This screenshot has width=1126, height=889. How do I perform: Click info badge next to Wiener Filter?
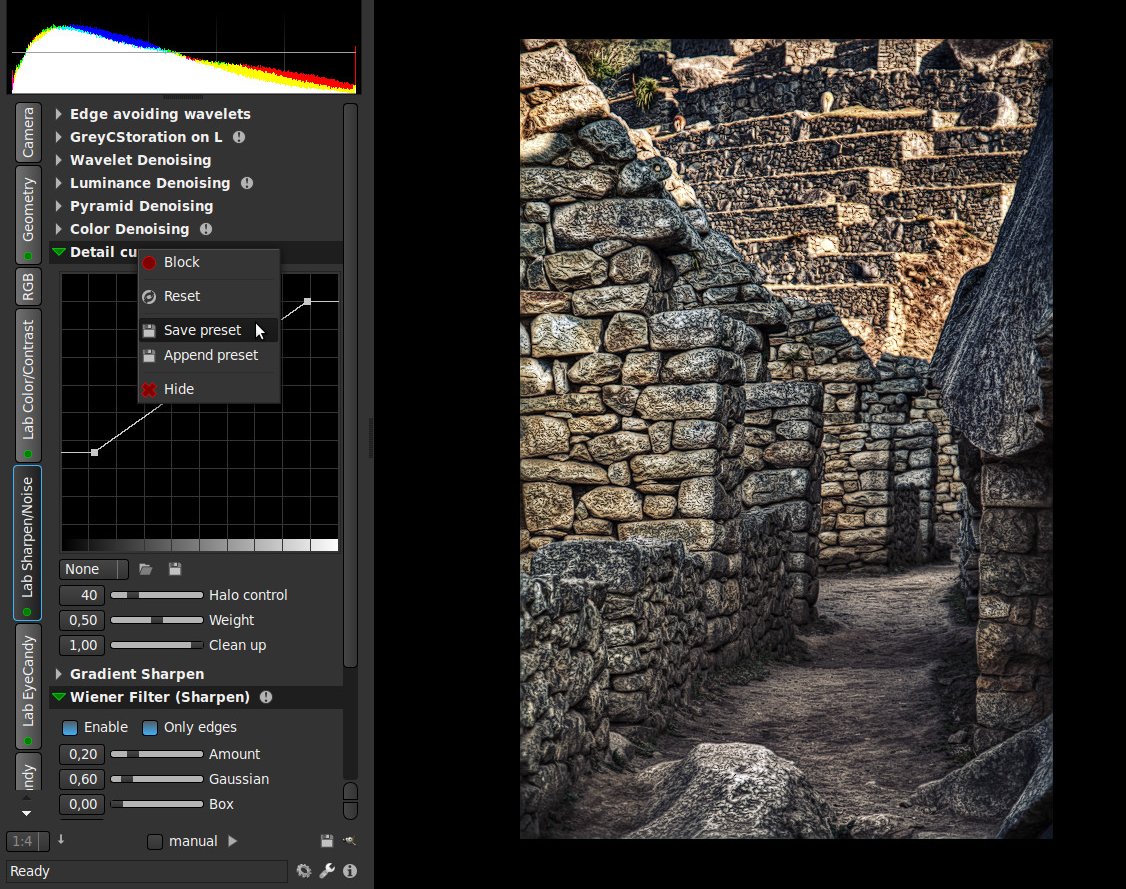click(266, 697)
